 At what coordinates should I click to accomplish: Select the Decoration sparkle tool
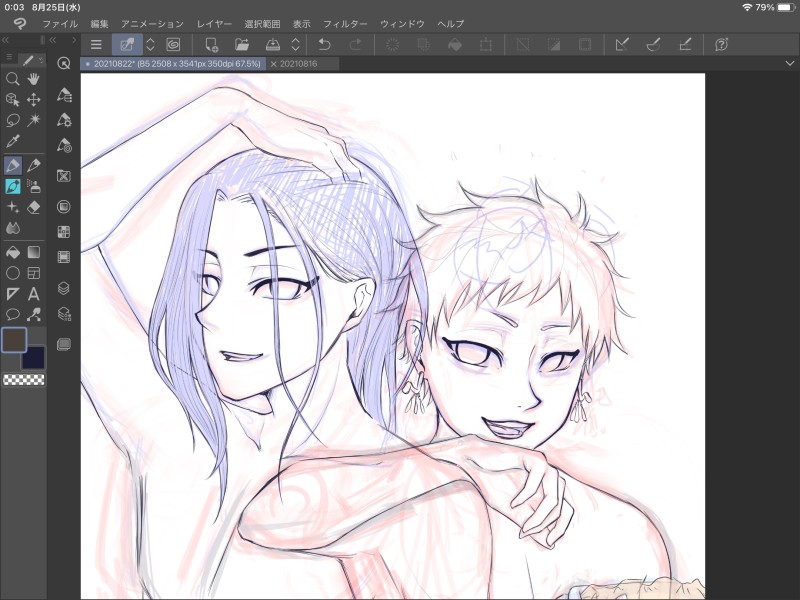(x=13, y=207)
